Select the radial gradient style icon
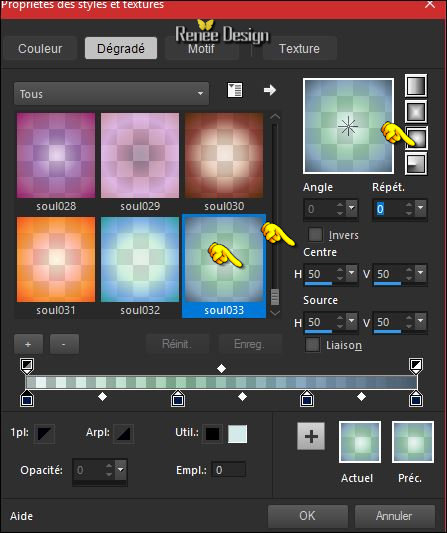Image resolution: width=447 pixels, height=533 pixels. 416,163
